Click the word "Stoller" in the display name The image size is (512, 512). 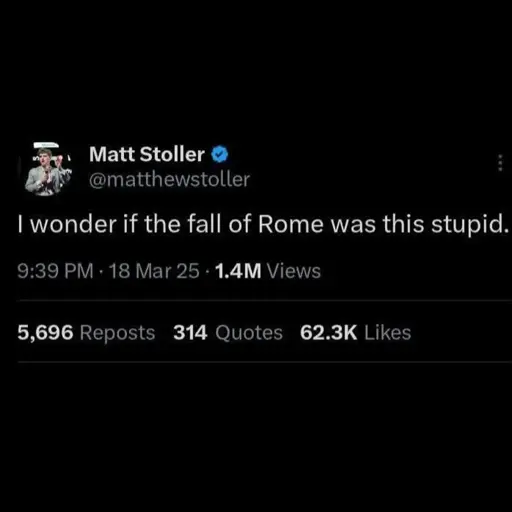pos(172,154)
